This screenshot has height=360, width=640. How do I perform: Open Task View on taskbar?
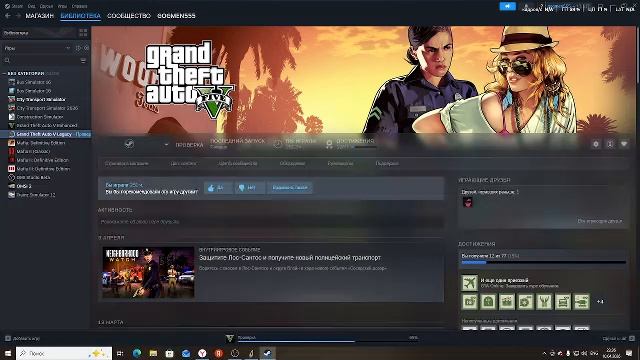pos(120,353)
